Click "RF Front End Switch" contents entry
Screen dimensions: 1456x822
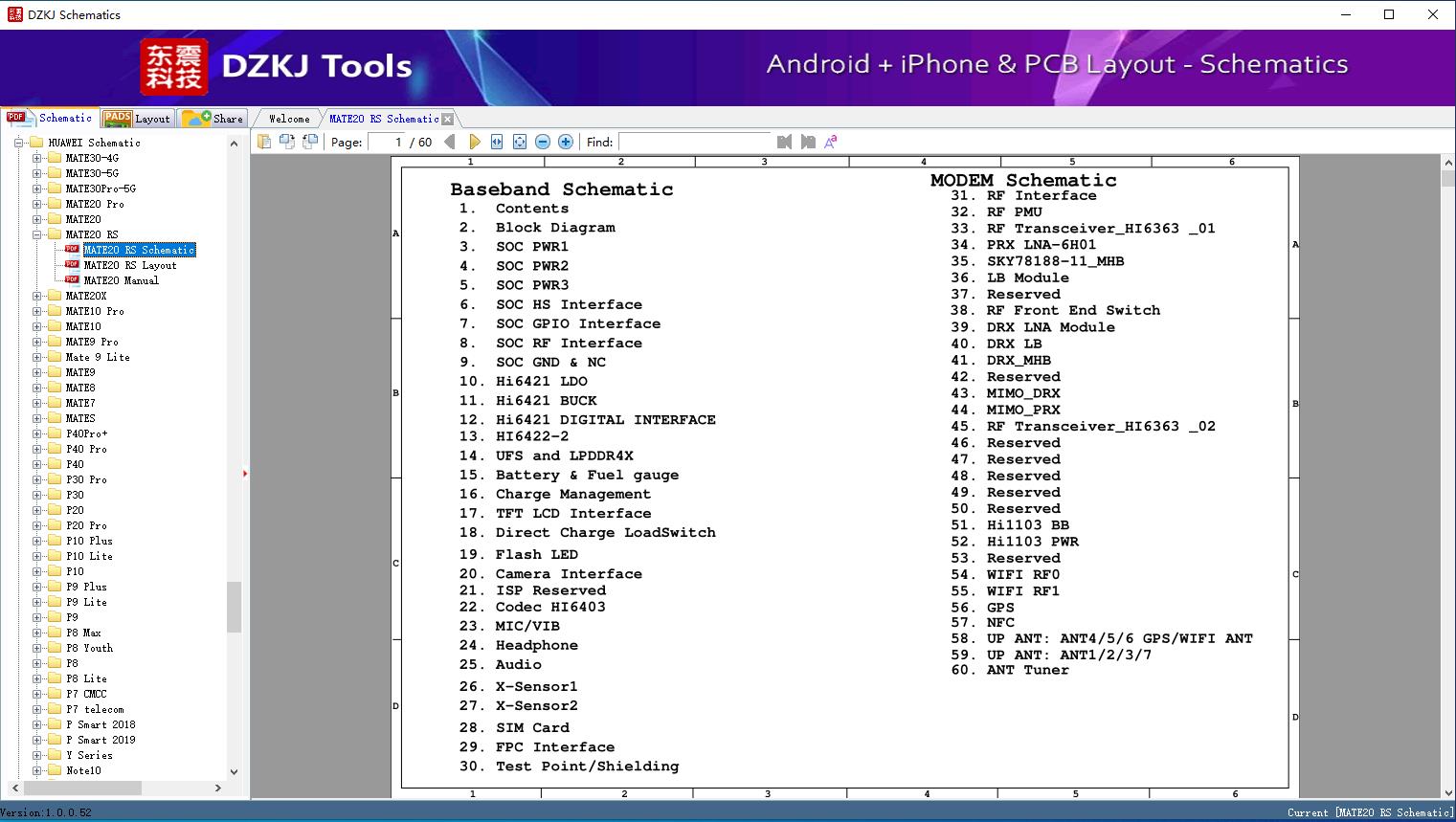(x=1073, y=310)
